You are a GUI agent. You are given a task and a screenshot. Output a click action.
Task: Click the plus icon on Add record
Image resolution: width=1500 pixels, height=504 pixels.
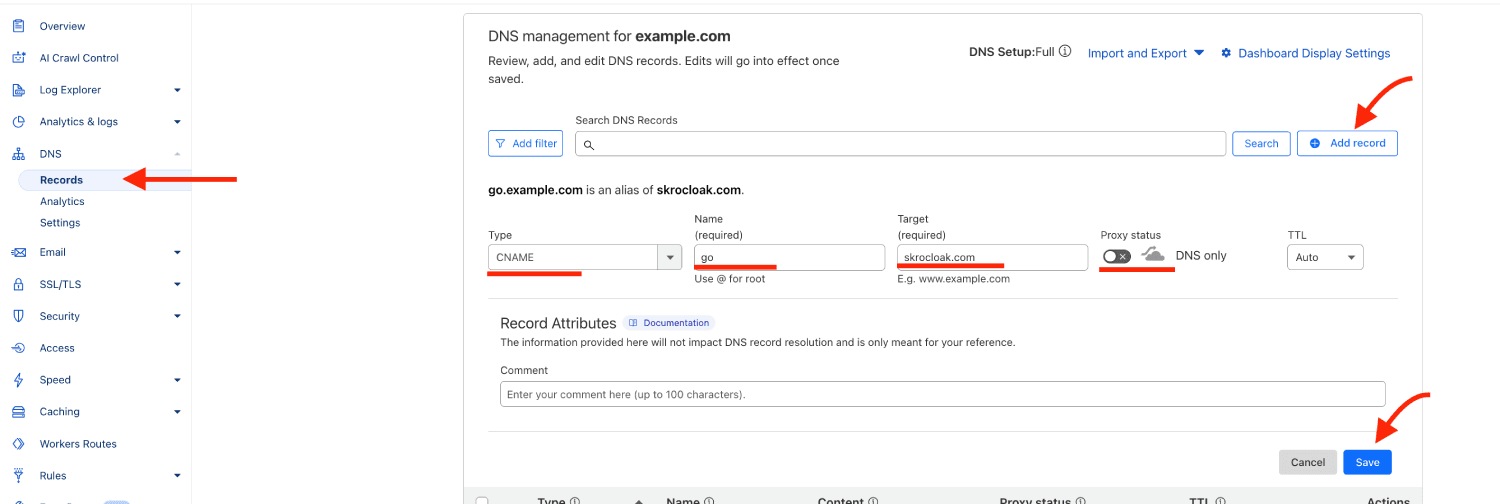point(1315,144)
